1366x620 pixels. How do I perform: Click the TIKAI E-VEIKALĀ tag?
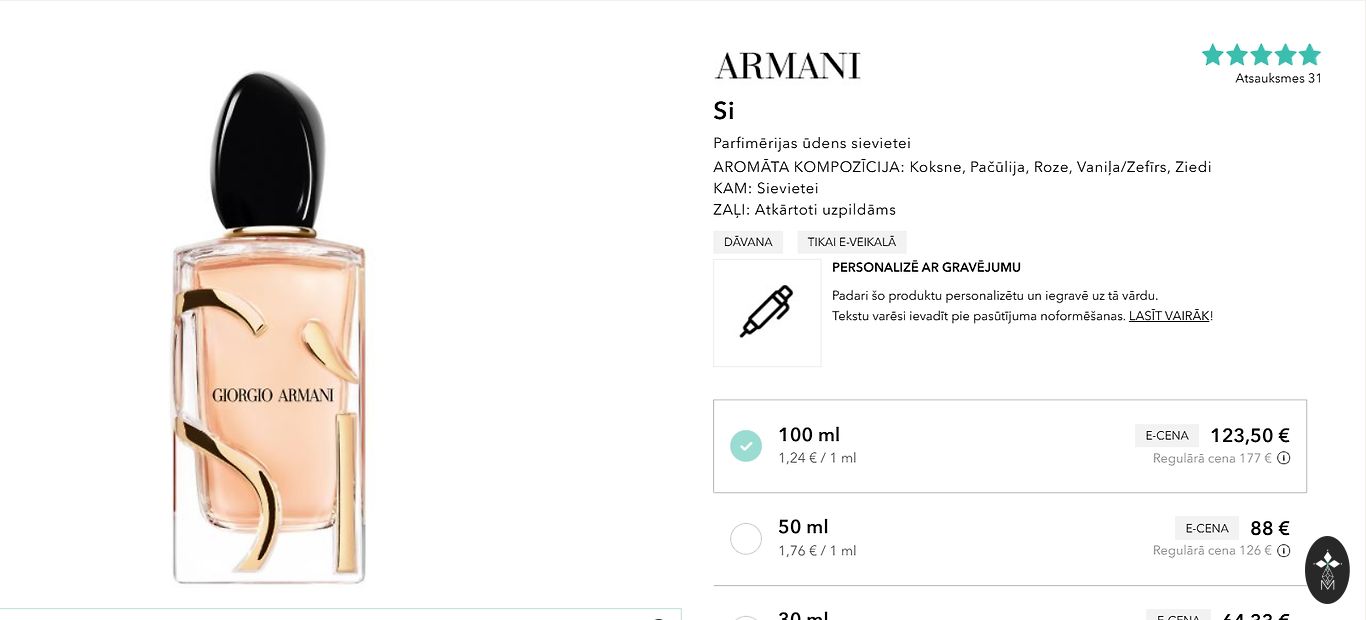click(852, 242)
